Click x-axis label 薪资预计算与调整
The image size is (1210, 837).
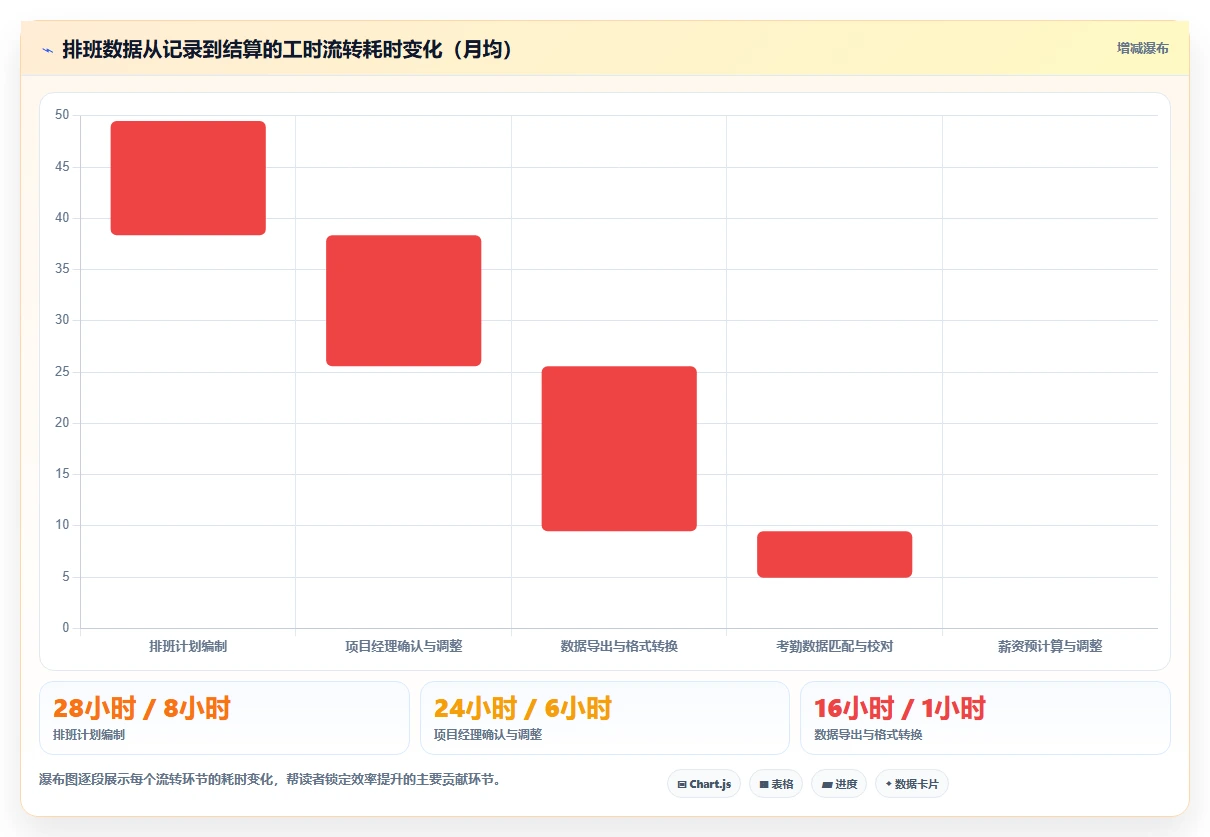[x=1050, y=646]
